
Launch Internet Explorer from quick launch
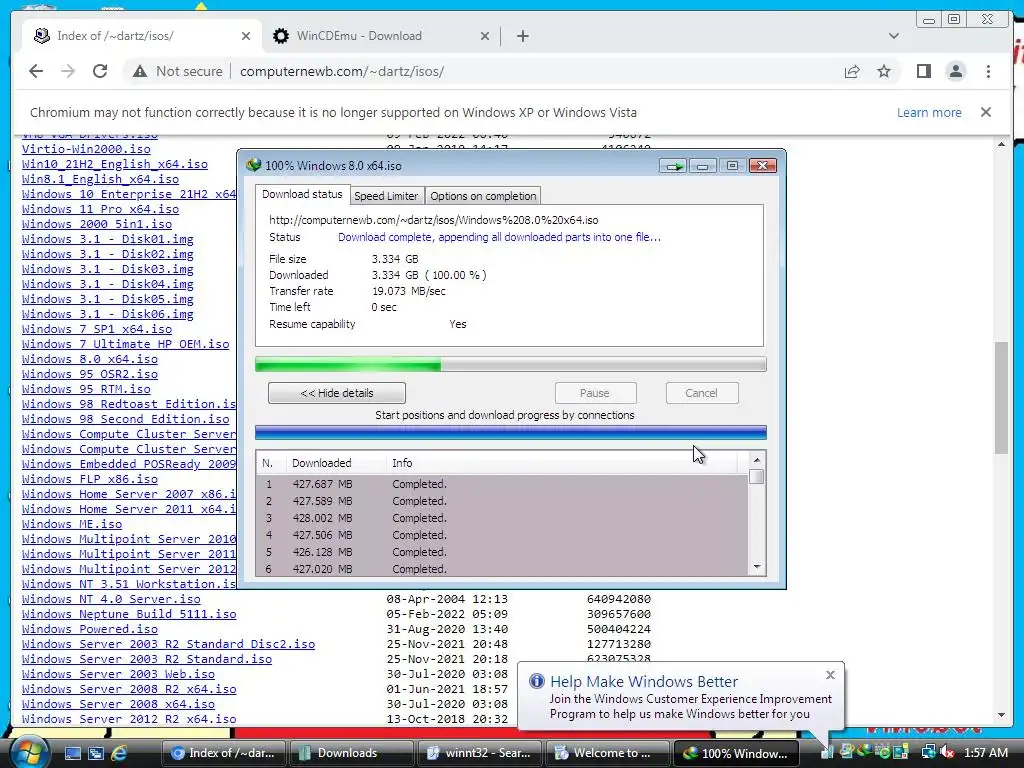coord(120,753)
